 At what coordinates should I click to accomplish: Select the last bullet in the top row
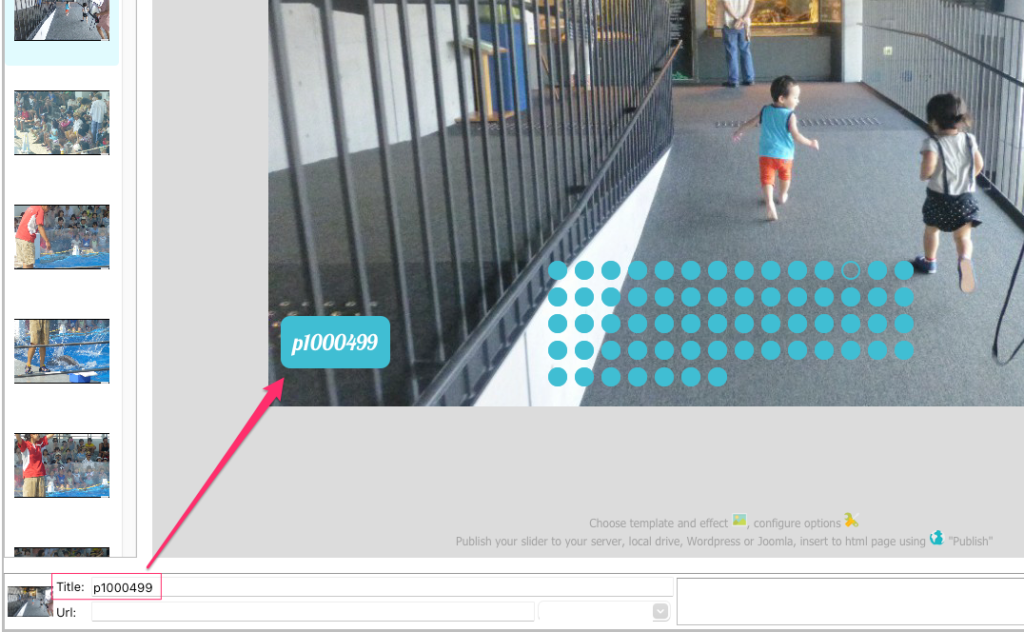coord(904,270)
